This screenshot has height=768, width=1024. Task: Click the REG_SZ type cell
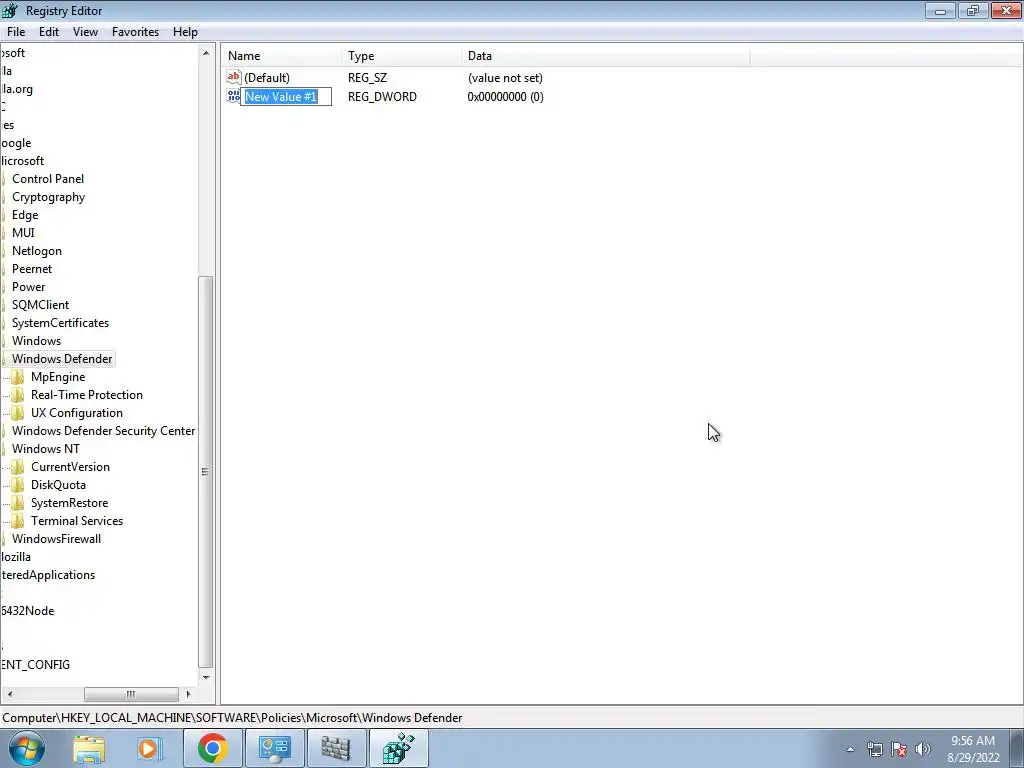pyautogui.click(x=367, y=78)
